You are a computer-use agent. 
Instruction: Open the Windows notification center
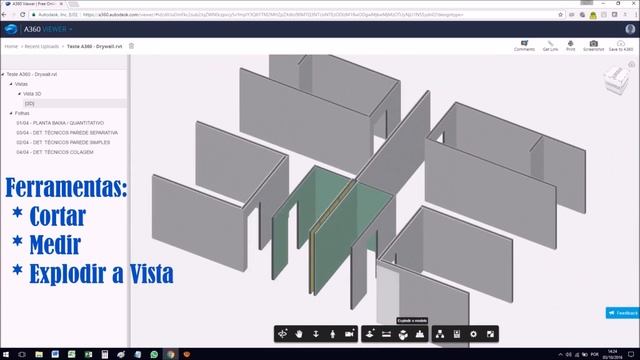point(631,354)
